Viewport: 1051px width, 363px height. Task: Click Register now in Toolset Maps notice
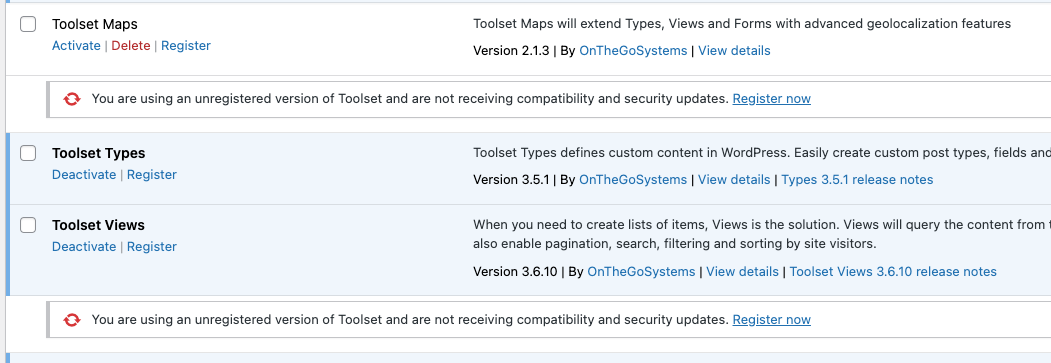(771, 98)
